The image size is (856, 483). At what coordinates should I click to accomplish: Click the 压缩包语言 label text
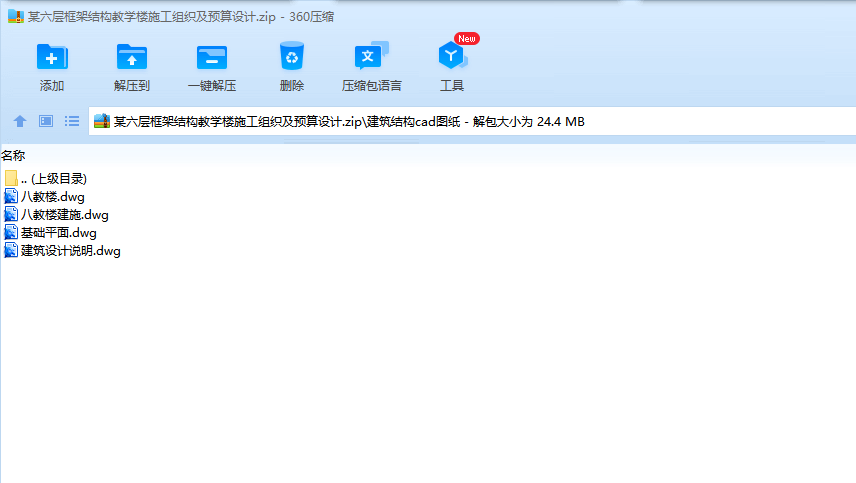[x=371, y=86]
